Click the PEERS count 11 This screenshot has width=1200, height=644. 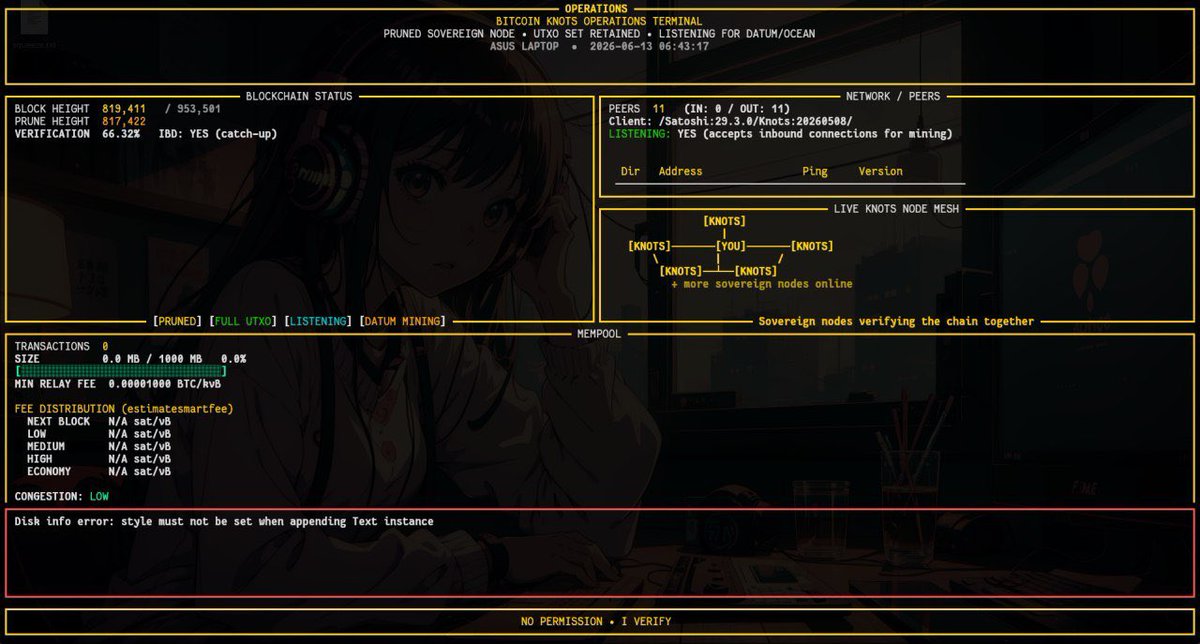coord(658,108)
